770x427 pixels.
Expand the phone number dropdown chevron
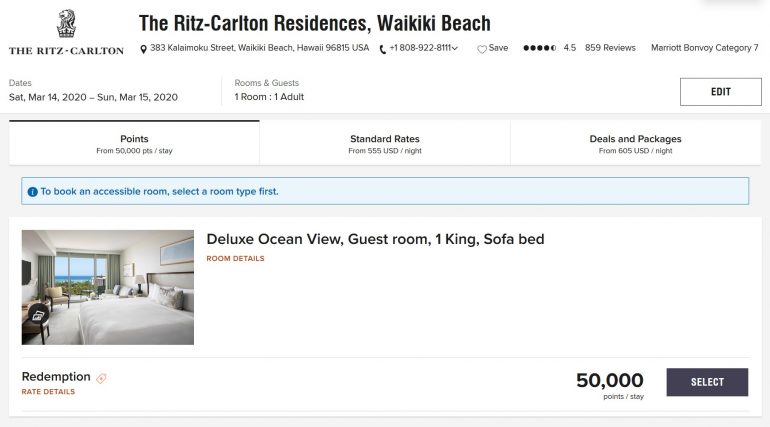[455, 48]
